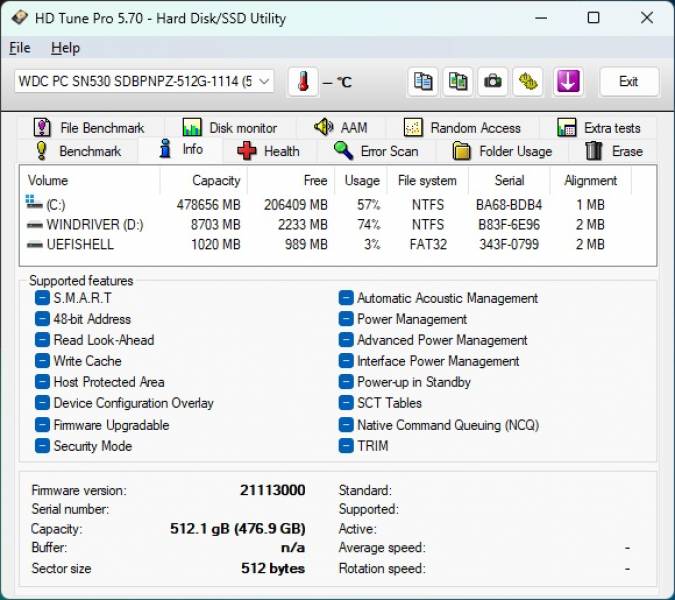Image resolution: width=675 pixels, height=600 pixels.
Task: Toggle the Automatic Acoustic Management checkbox
Action: click(346, 298)
